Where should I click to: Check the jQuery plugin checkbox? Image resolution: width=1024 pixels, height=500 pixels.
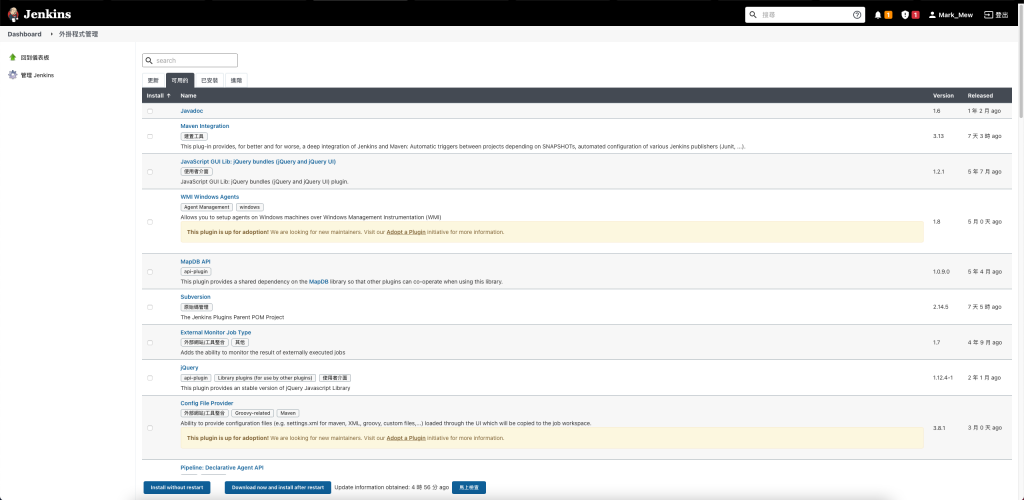[x=150, y=378]
